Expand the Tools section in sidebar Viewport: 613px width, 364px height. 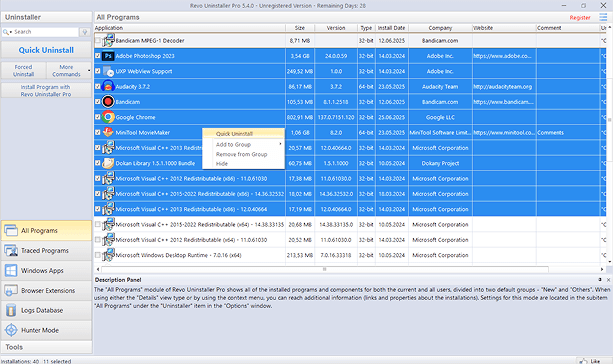pos(46,347)
